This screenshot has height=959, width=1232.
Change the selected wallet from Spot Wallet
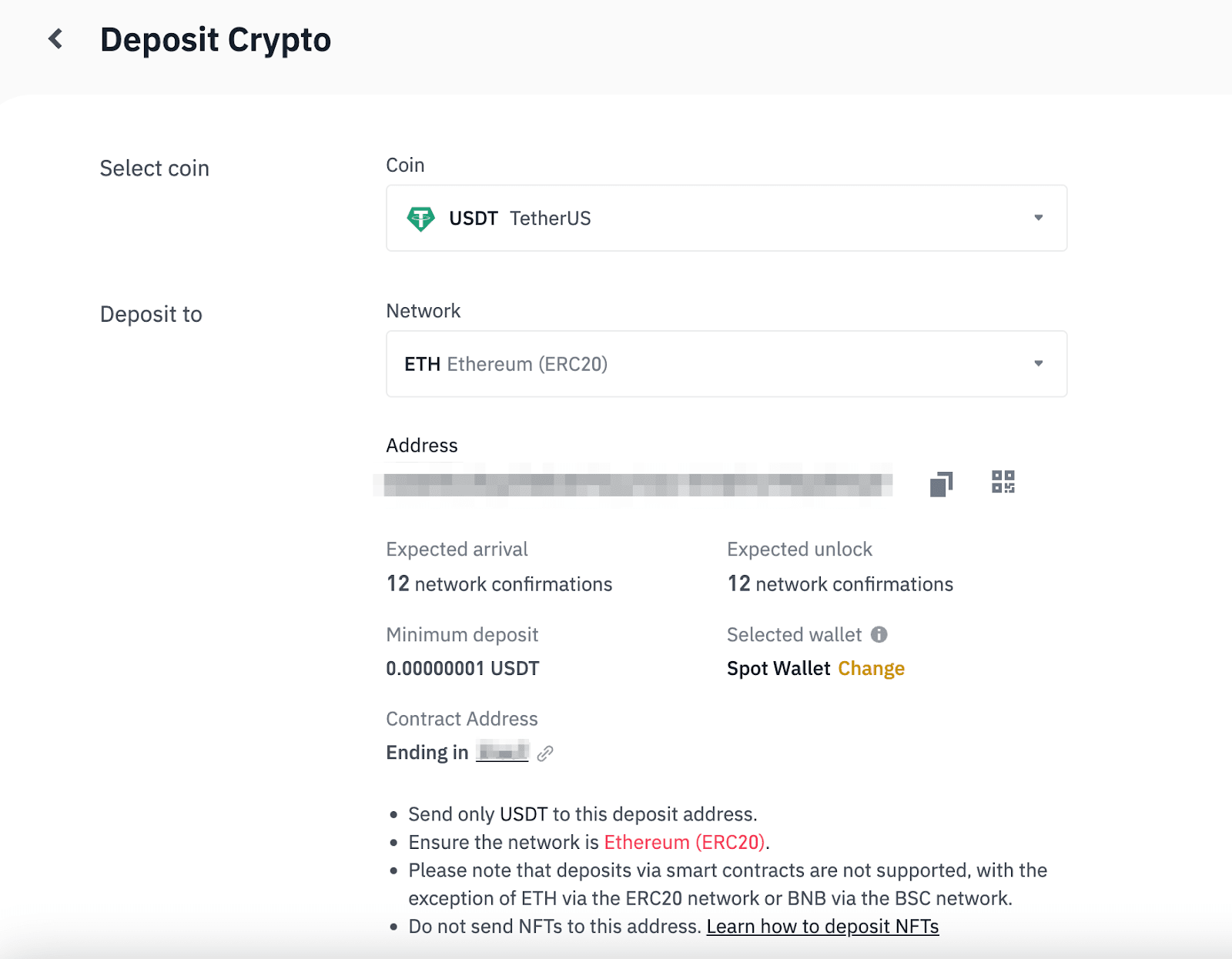coord(871,668)
